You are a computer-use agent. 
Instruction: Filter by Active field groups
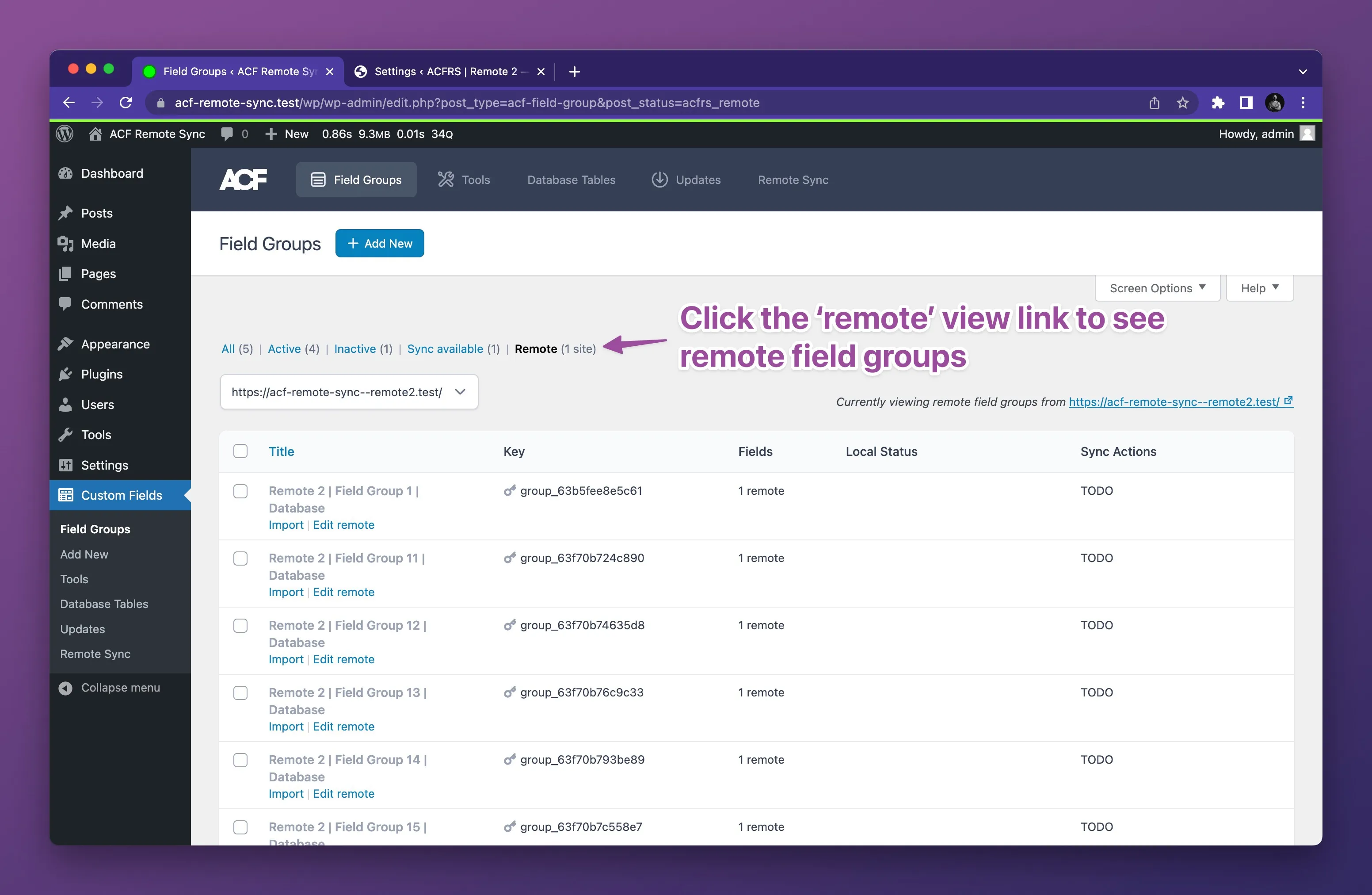point(284,348)
